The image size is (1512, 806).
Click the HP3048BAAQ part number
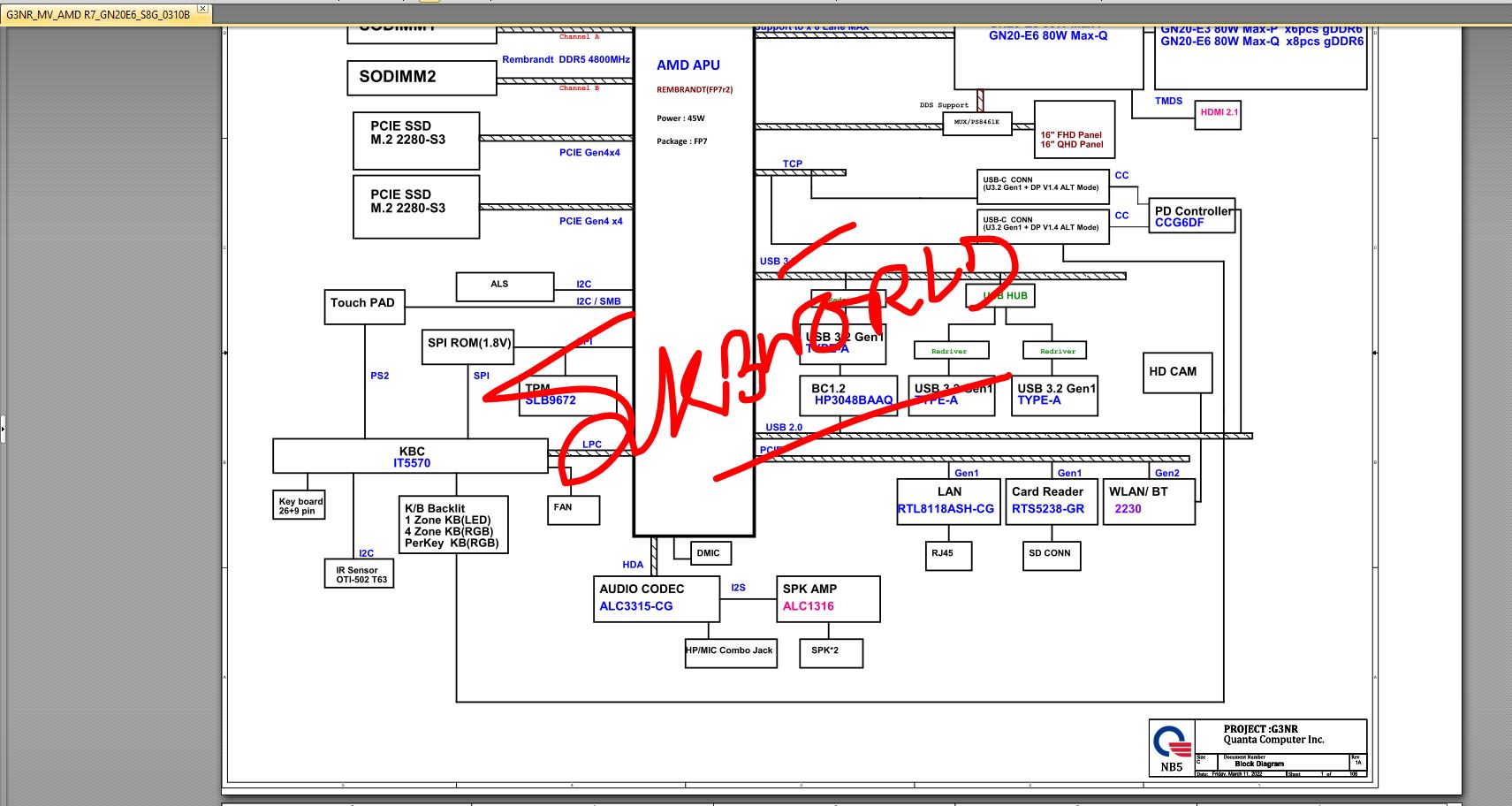(x=854, y=400)
